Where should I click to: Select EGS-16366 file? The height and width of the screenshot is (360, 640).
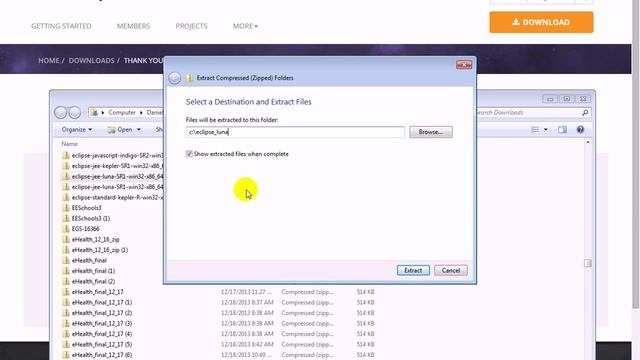tap(85, 229)
